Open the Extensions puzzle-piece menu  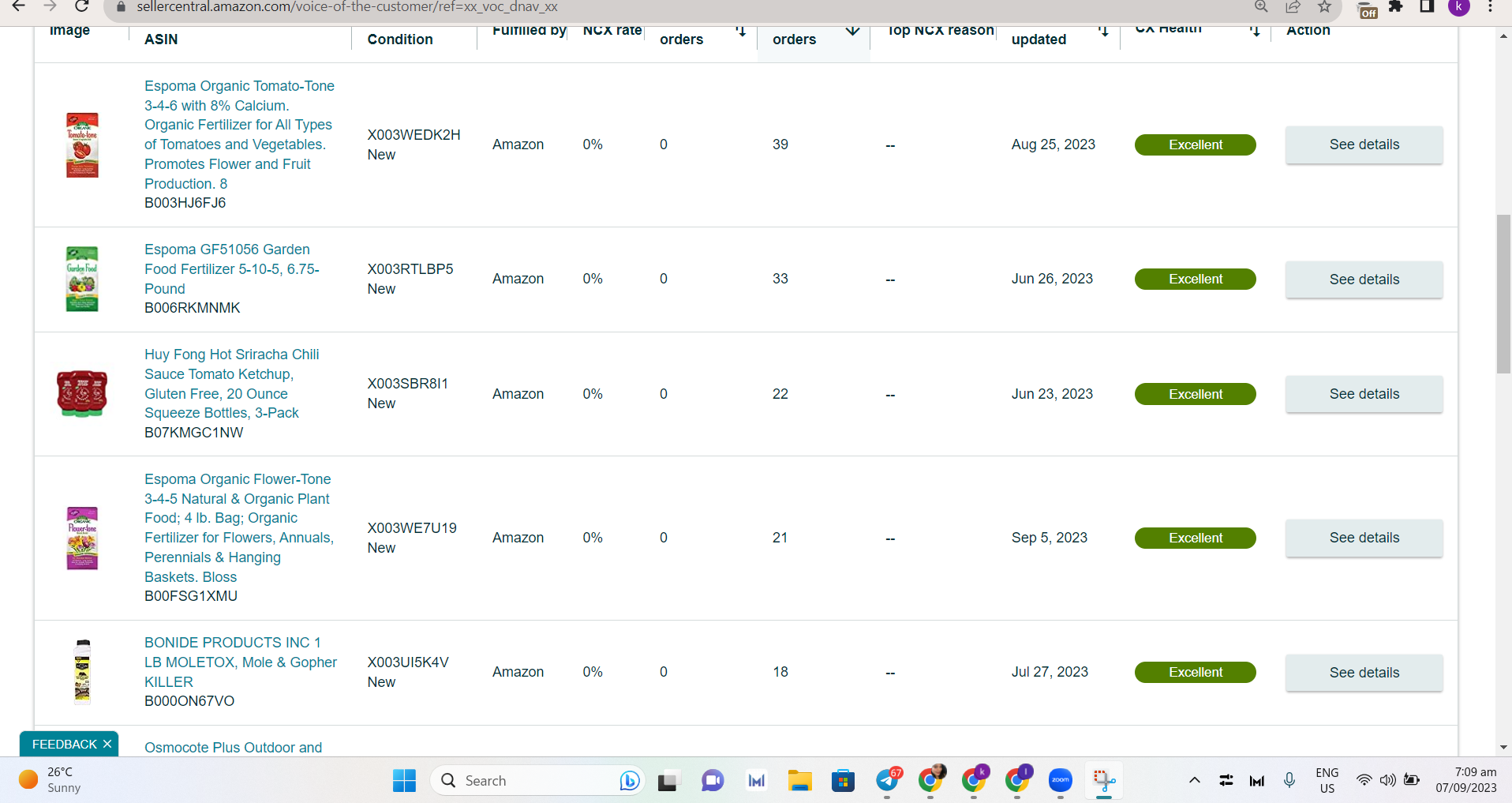(1396, 6)
